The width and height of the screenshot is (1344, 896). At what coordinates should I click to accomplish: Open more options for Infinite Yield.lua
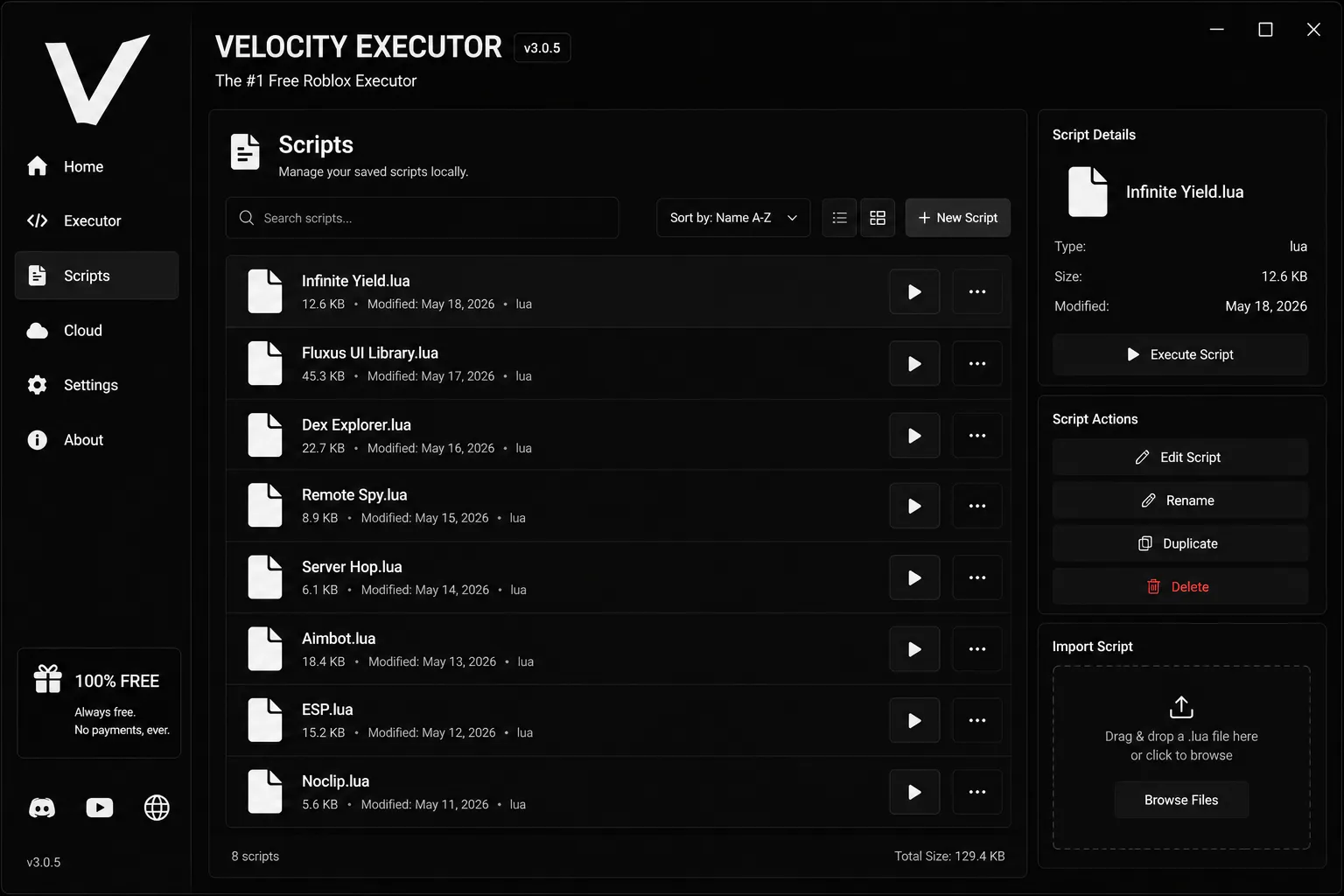pyautogui.click(x=977, y=292)
